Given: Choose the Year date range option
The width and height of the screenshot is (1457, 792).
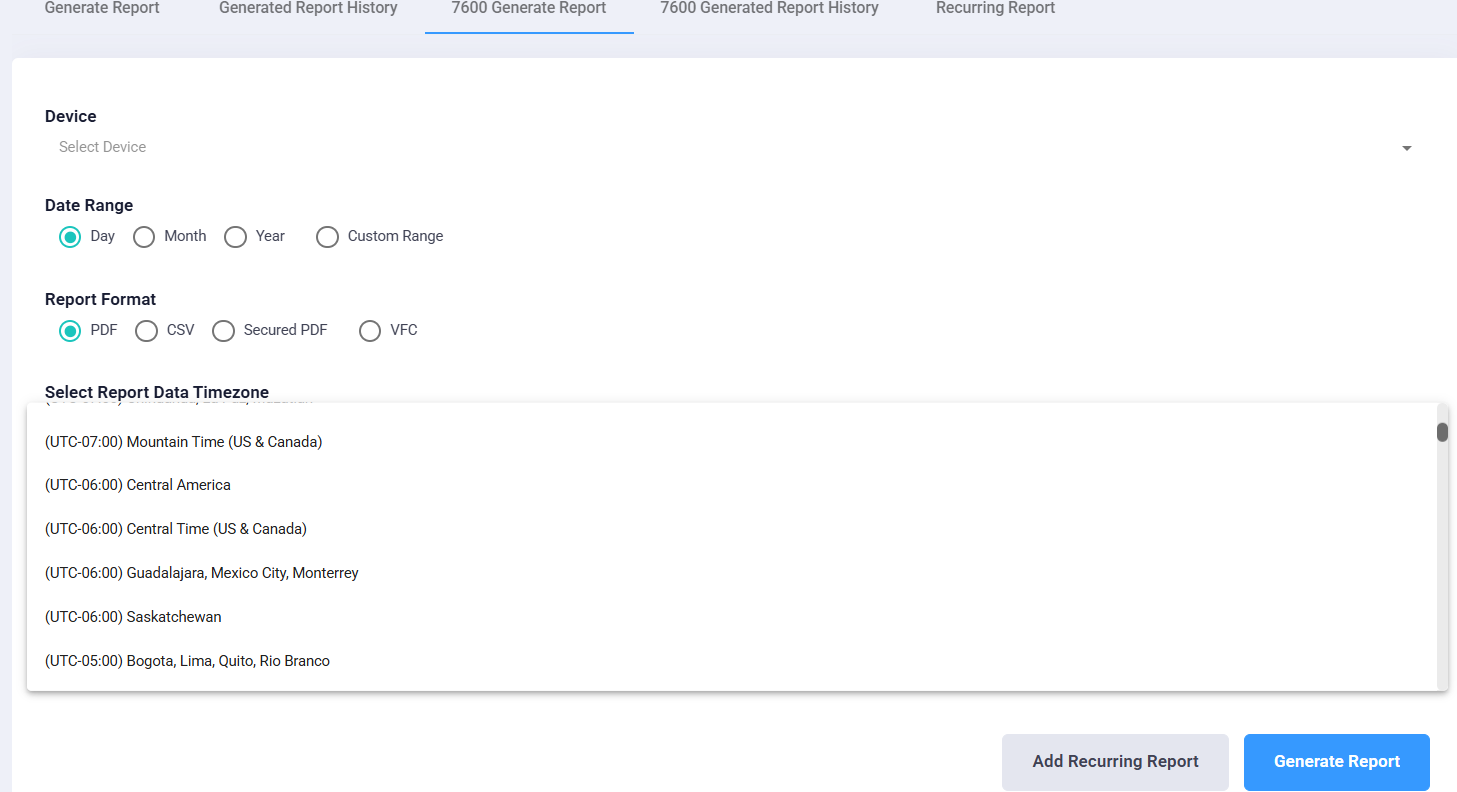Looking at the screenshot, I should (x=235, y=237).
